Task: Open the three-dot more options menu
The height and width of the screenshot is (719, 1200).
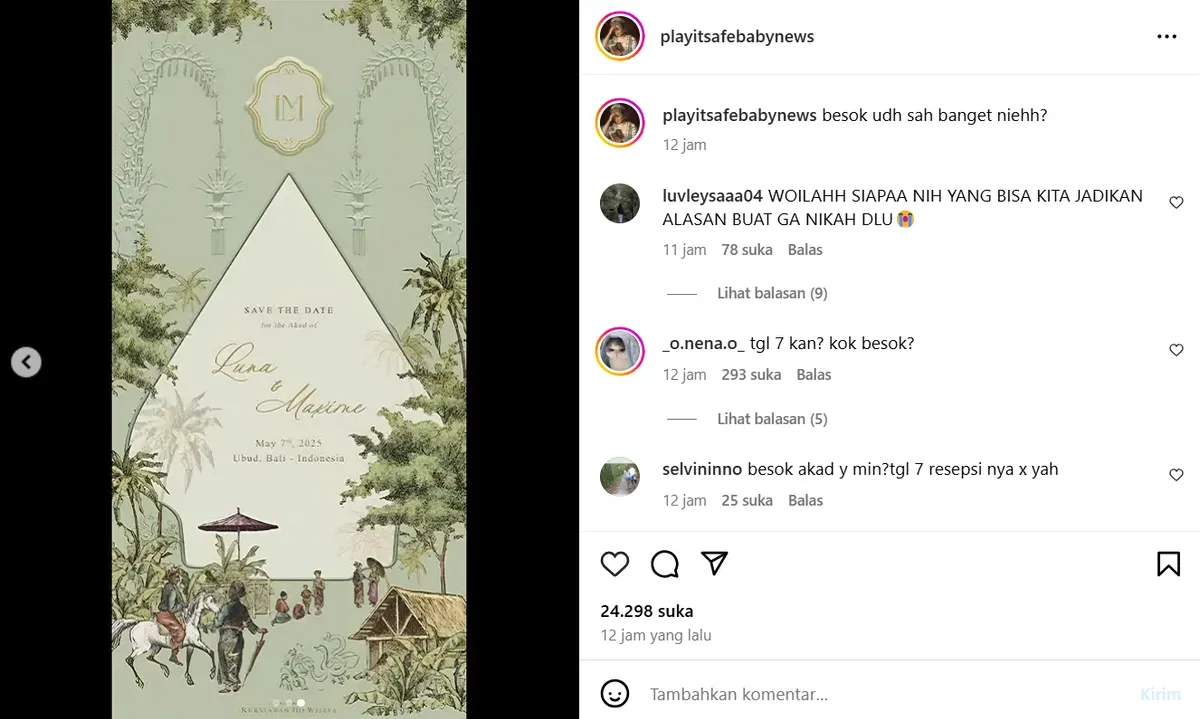Action: [1167, 36]
